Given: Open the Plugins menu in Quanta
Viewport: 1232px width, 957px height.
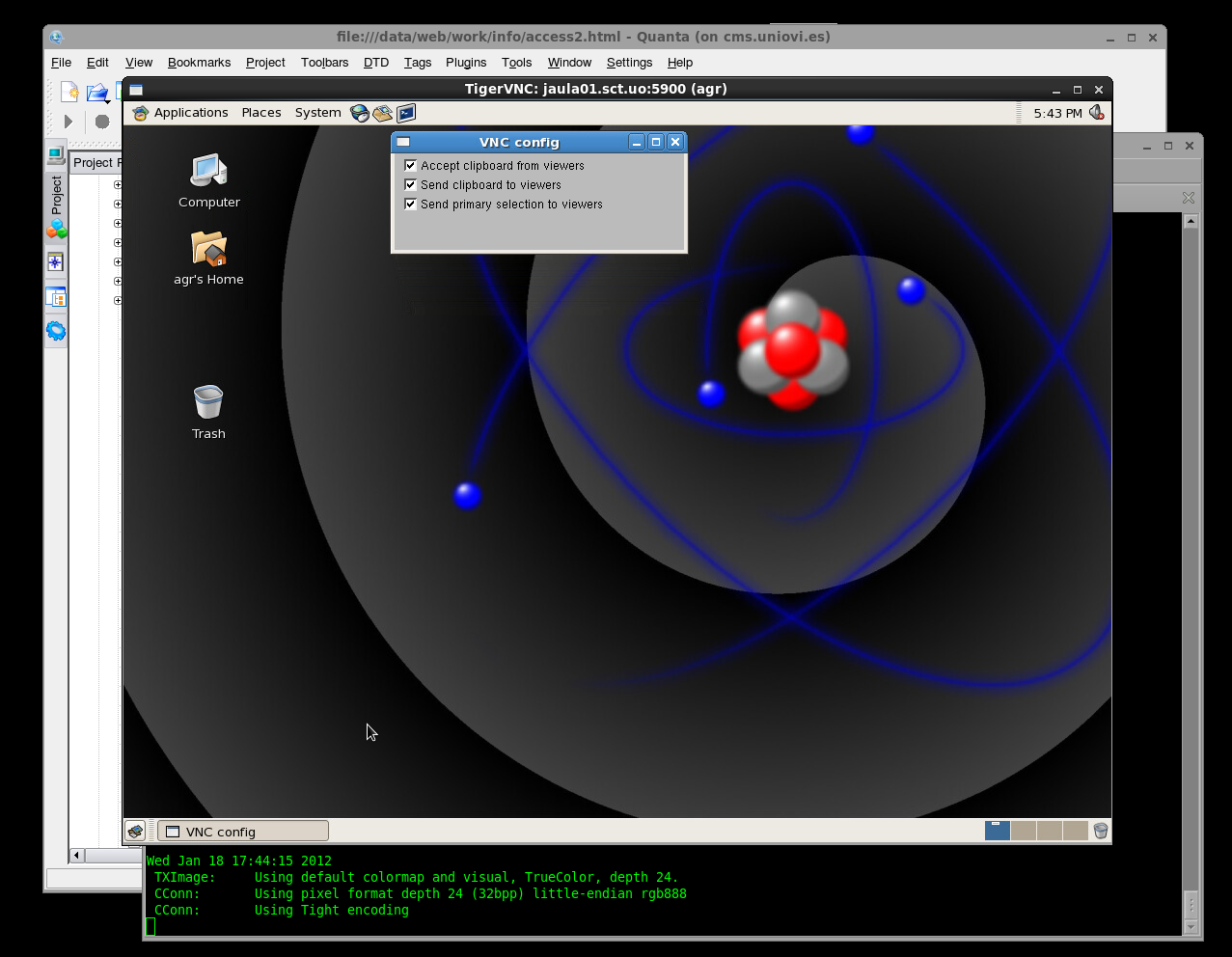Looking at the screenshot, I should pyautogui.click(x=466, y=63).
